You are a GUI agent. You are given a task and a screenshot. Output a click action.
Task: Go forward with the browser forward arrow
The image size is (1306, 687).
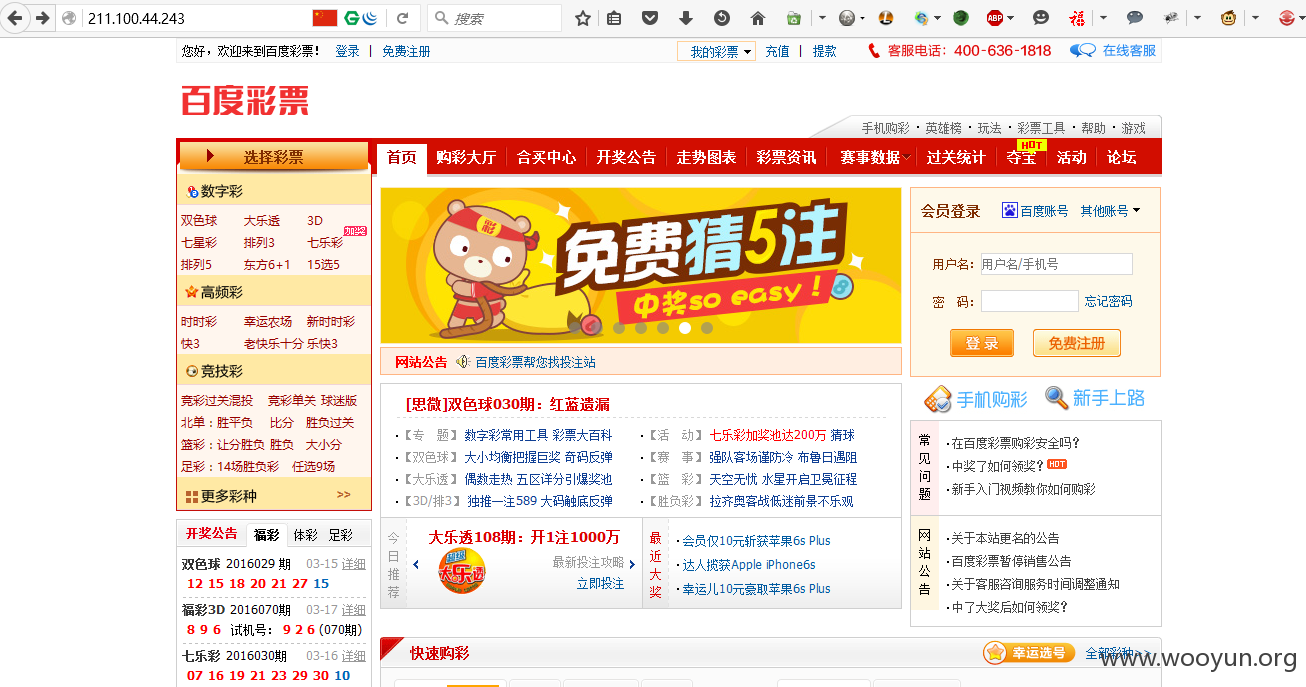[42, 18]
